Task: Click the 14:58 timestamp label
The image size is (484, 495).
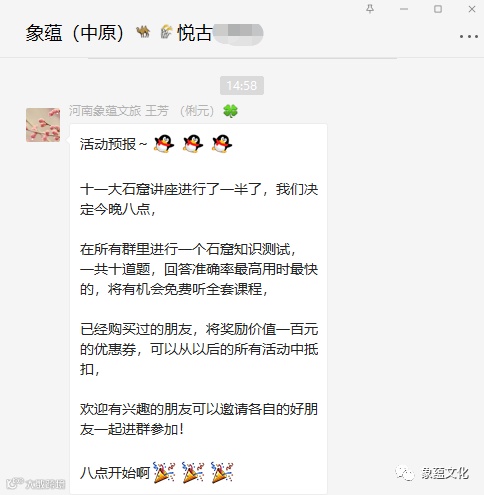Action: (x=242, y=85)
